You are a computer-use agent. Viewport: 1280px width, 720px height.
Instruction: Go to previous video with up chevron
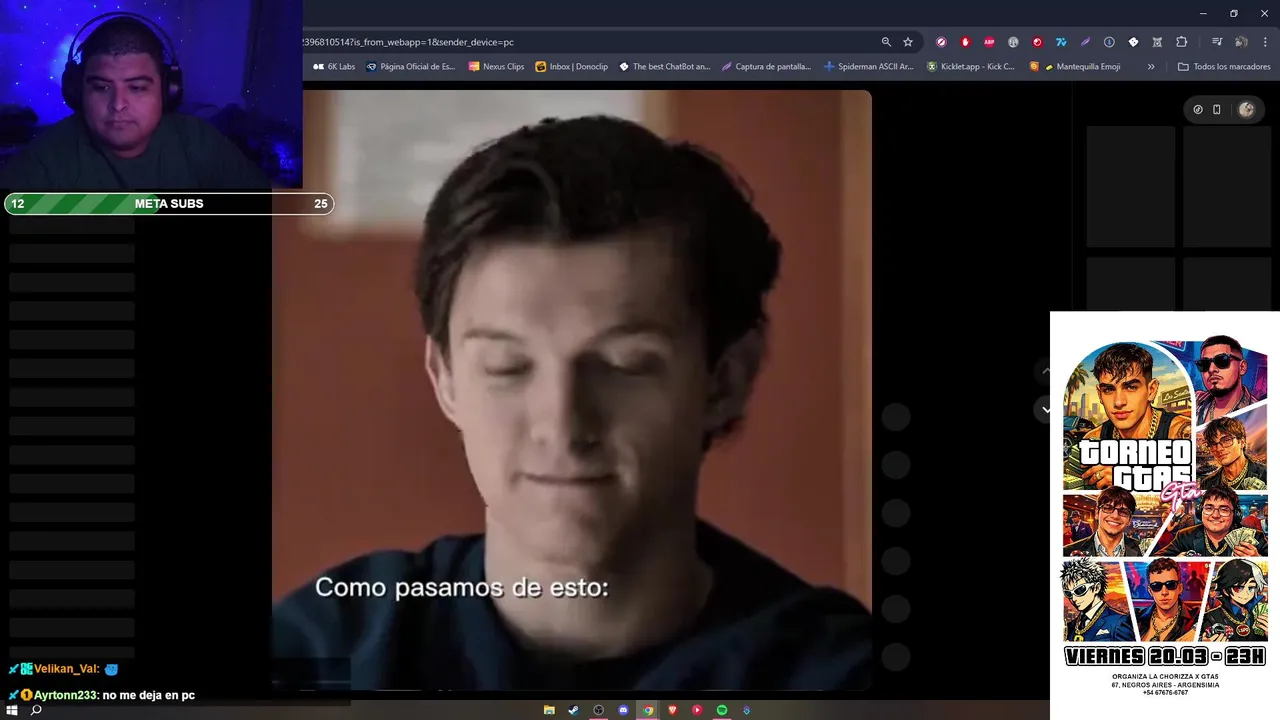tap(1046, 371)
